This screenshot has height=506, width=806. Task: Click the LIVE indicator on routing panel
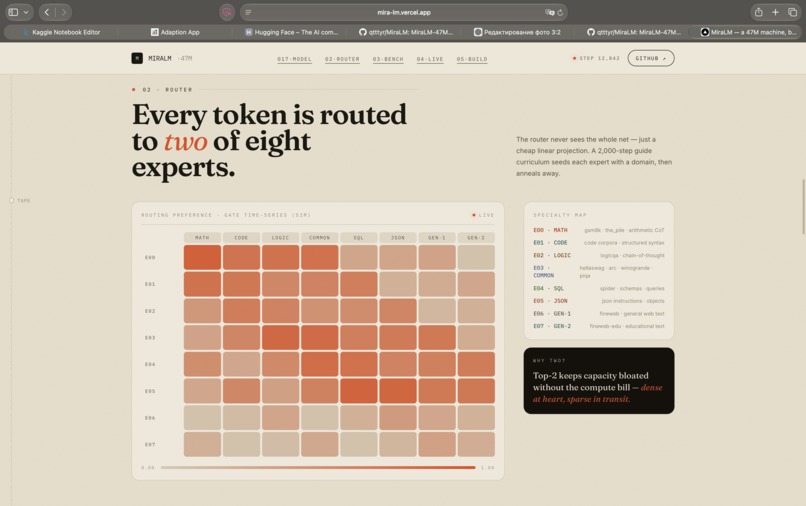click(x=483, y=215)
